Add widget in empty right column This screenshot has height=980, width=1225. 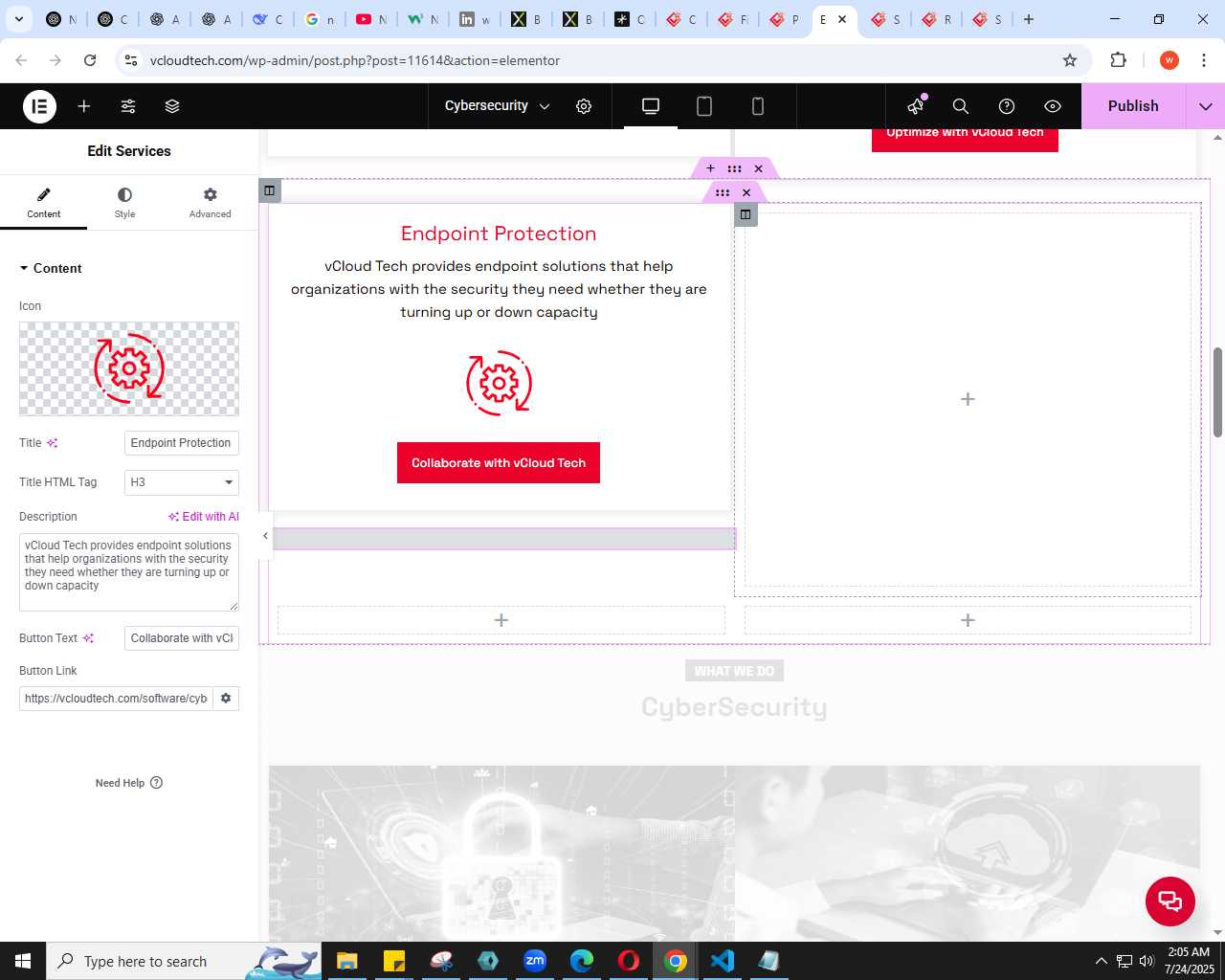[968, 399]
